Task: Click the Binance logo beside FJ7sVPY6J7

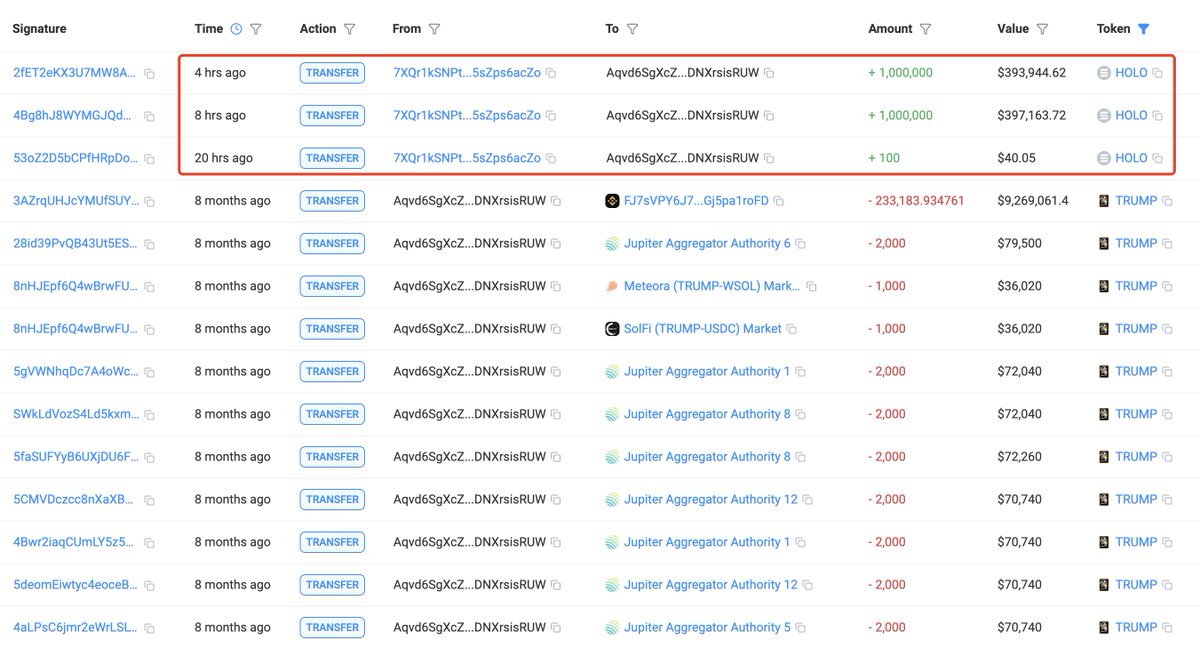Action: pos(613,201)
